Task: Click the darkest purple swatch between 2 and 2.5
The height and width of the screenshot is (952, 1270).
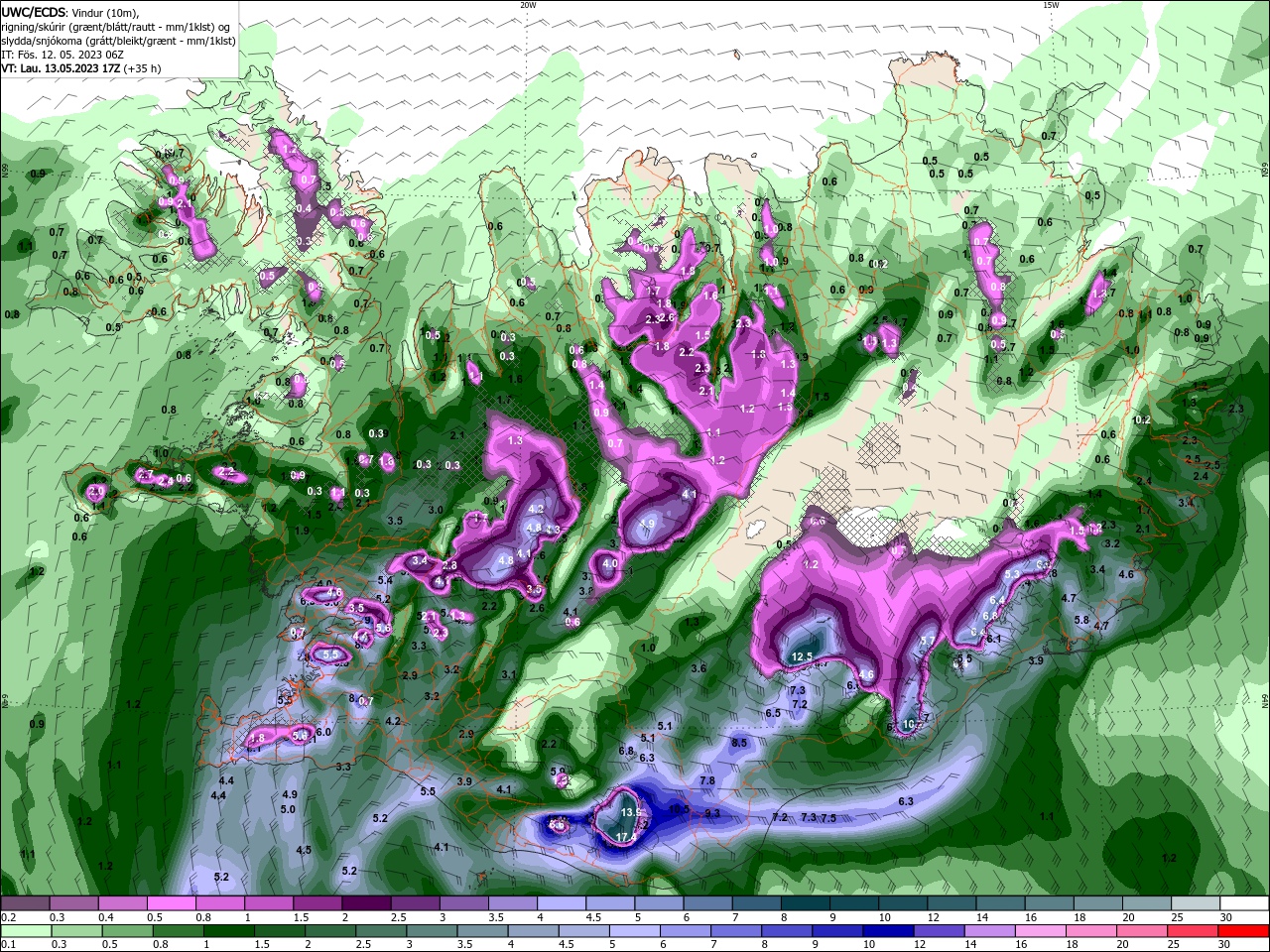Action: click(365, 903)
